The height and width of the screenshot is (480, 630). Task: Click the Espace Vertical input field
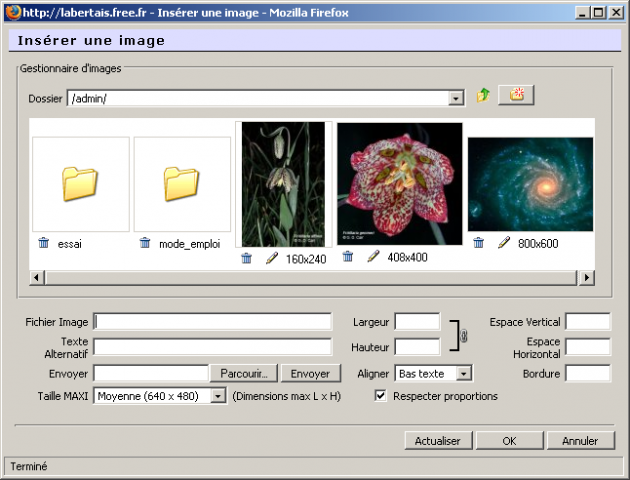pos(588,322)
